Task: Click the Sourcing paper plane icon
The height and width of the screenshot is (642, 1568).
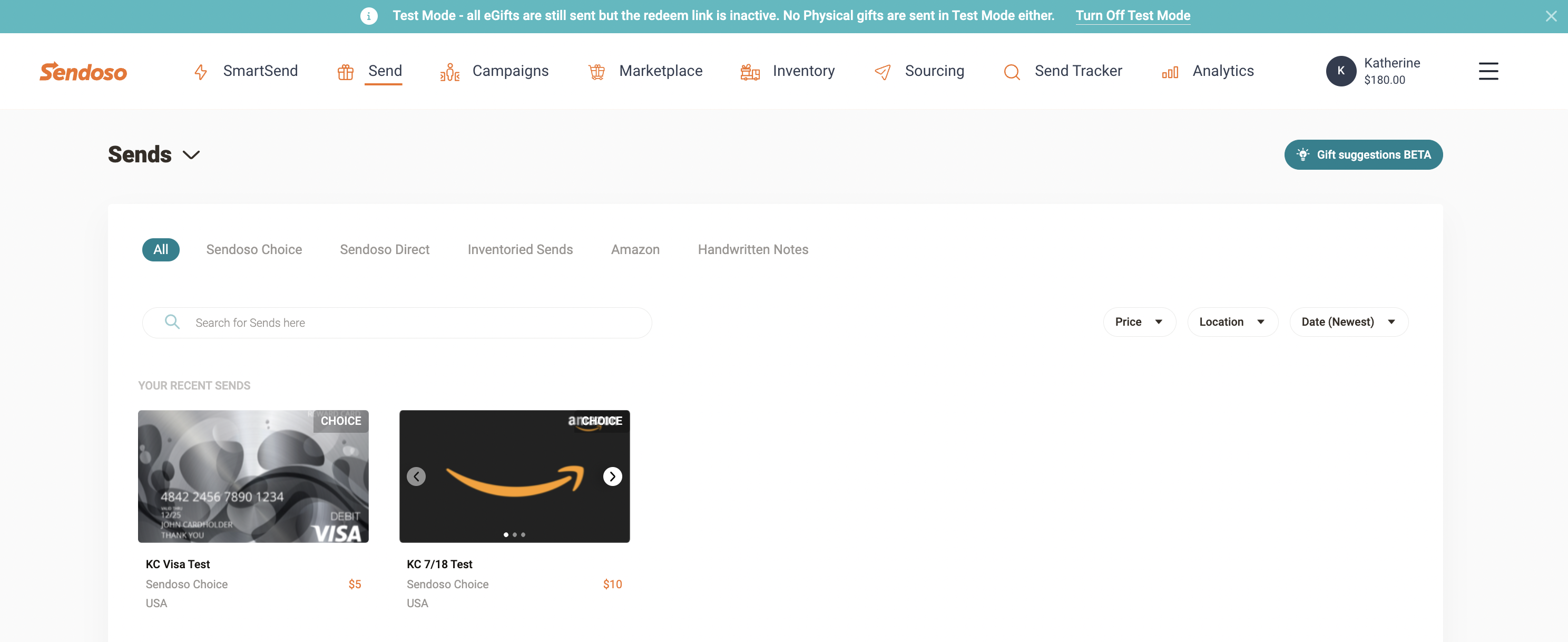Action: (x=883, y=72)
